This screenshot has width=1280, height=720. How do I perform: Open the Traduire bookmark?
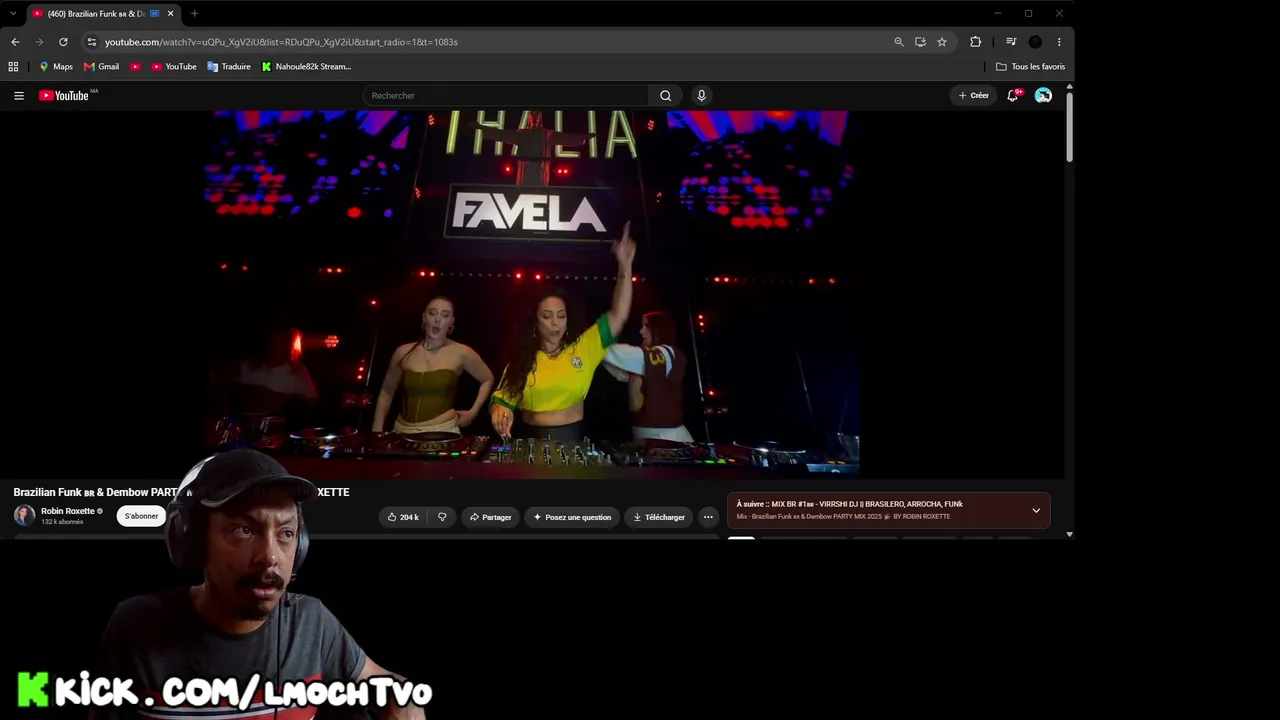pyautogui.click(x=229, y=67)
